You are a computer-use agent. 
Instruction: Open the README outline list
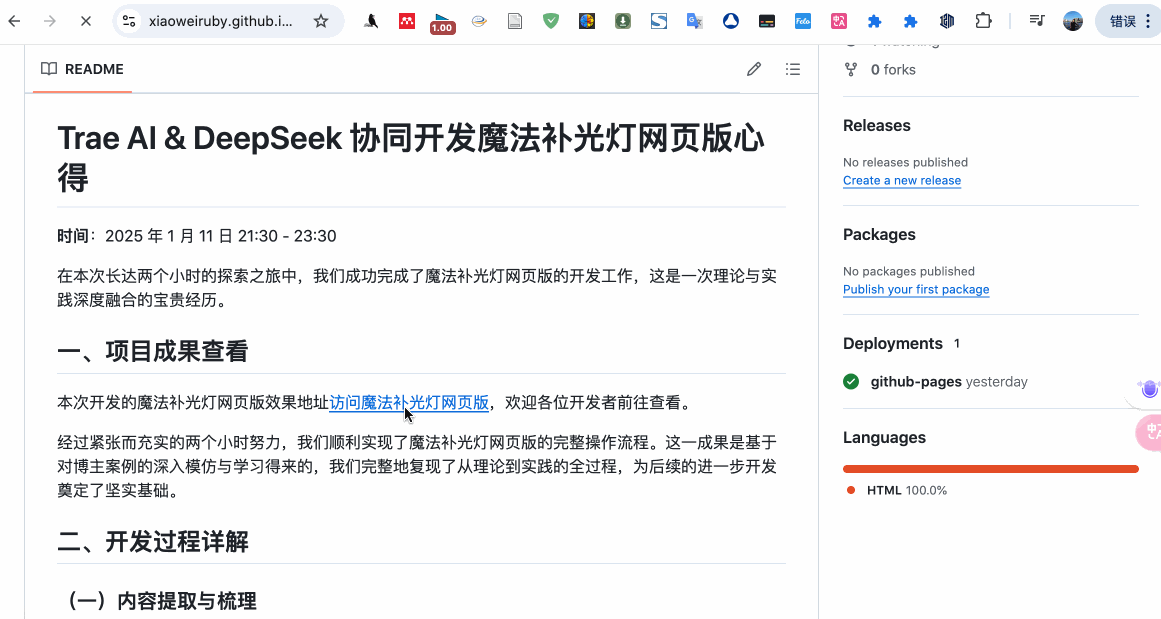[x=793, y=69]
